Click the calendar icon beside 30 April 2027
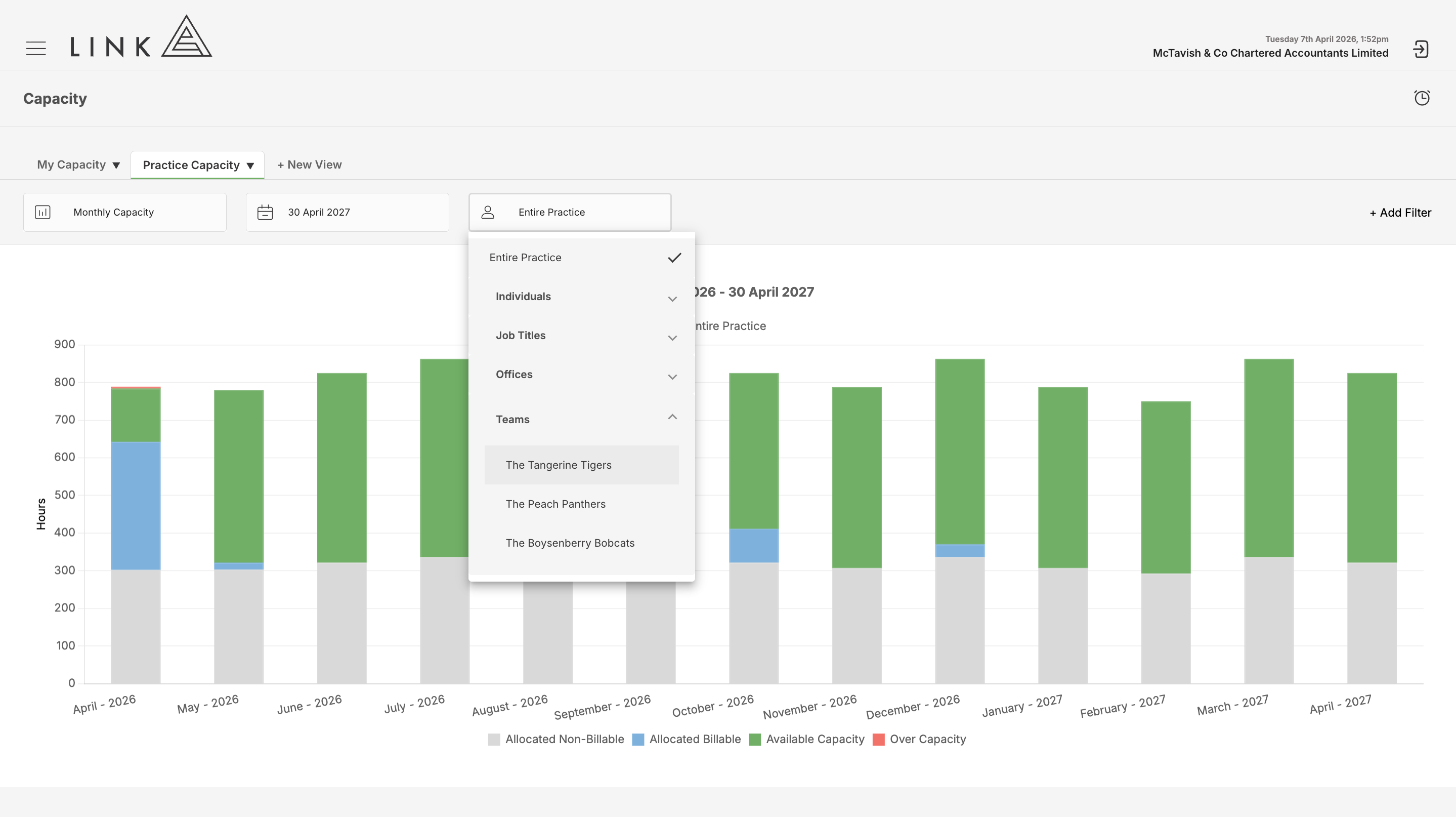This screenshot has height=817, width=1456. tap(265, 212)
